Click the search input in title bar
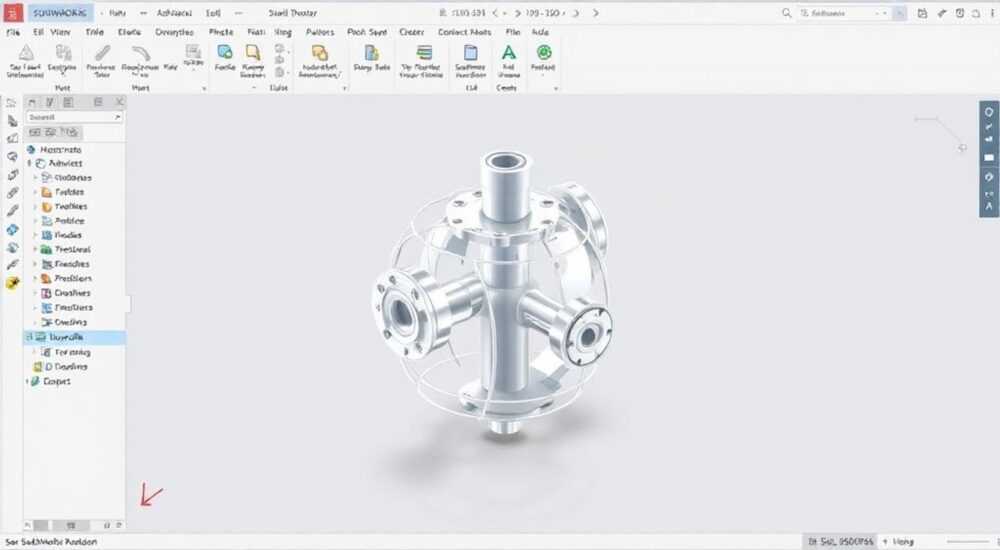Viewport: 1000px width, 550px height. coord(845,13)
